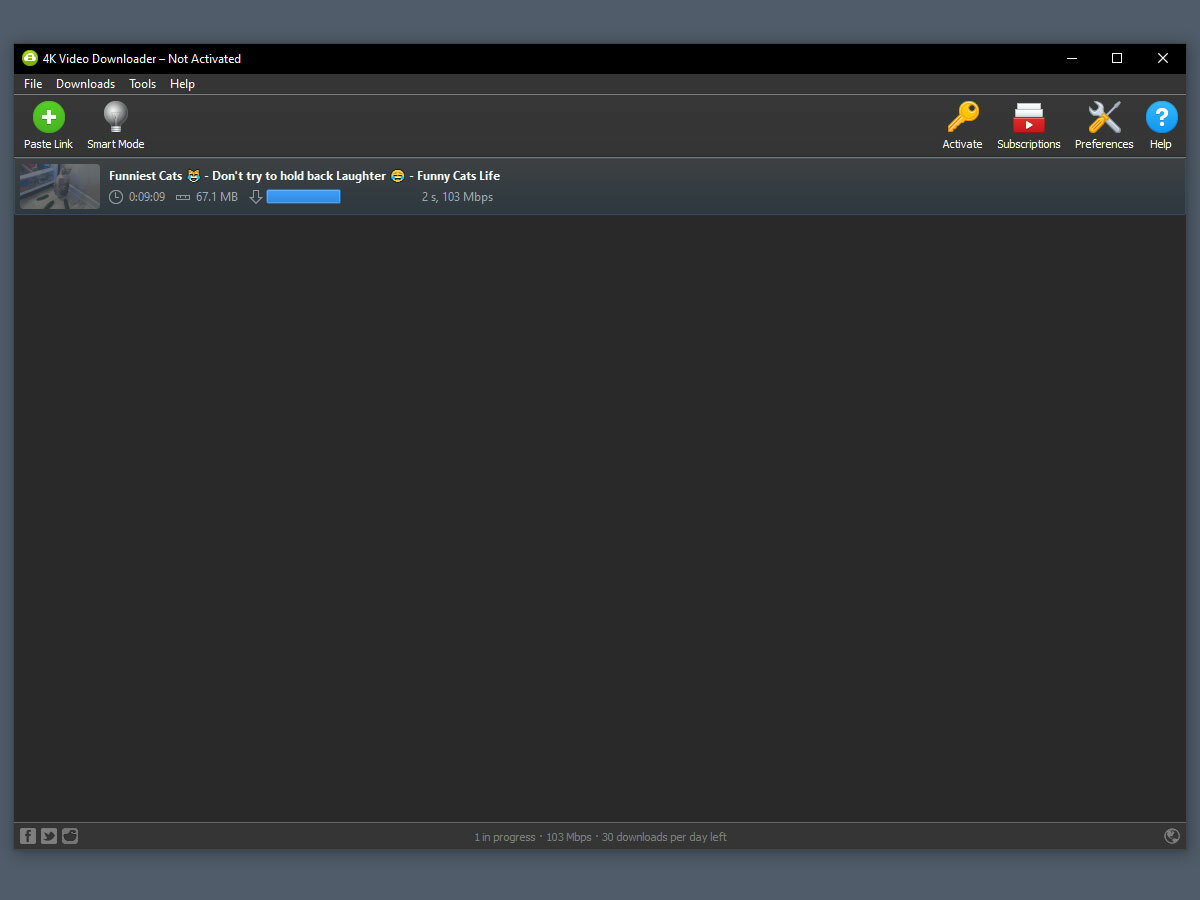Close the 4K Video Downloader window
The height and width of the screenshot is (900, 1200).
(1163, 58)
